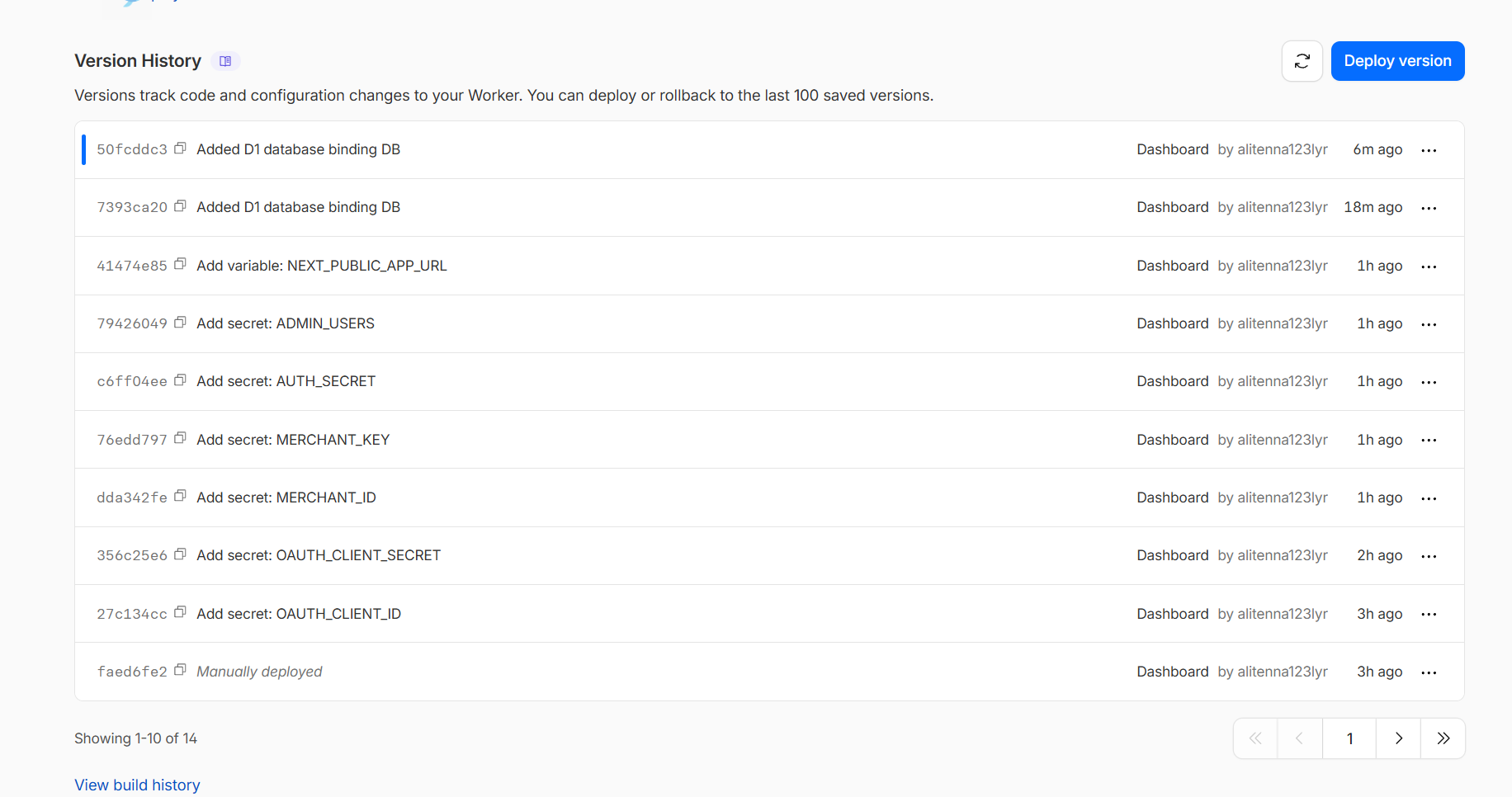1512x797 pixels.
Task: Click 'Showing 1-10 of 14' text
Action: click(135, 738)
